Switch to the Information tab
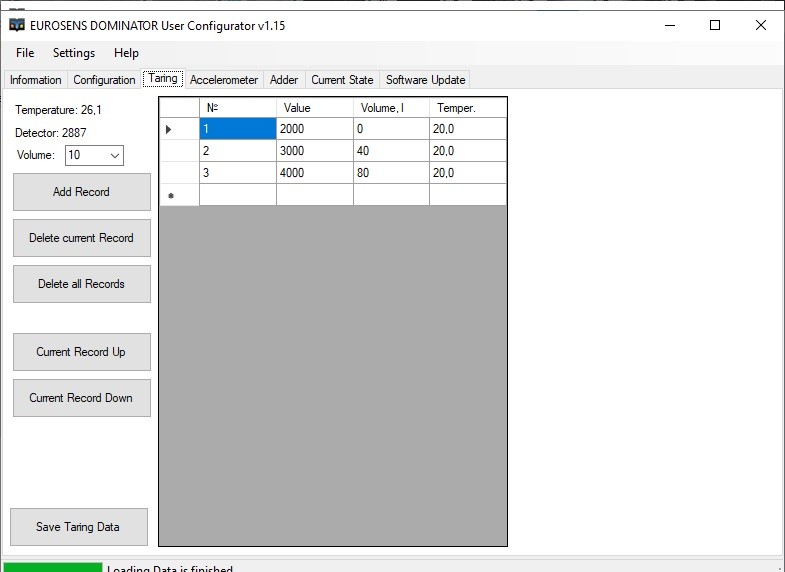Image resolution: width=785 pixels, height=572 pixels. [x=36, y=80]
